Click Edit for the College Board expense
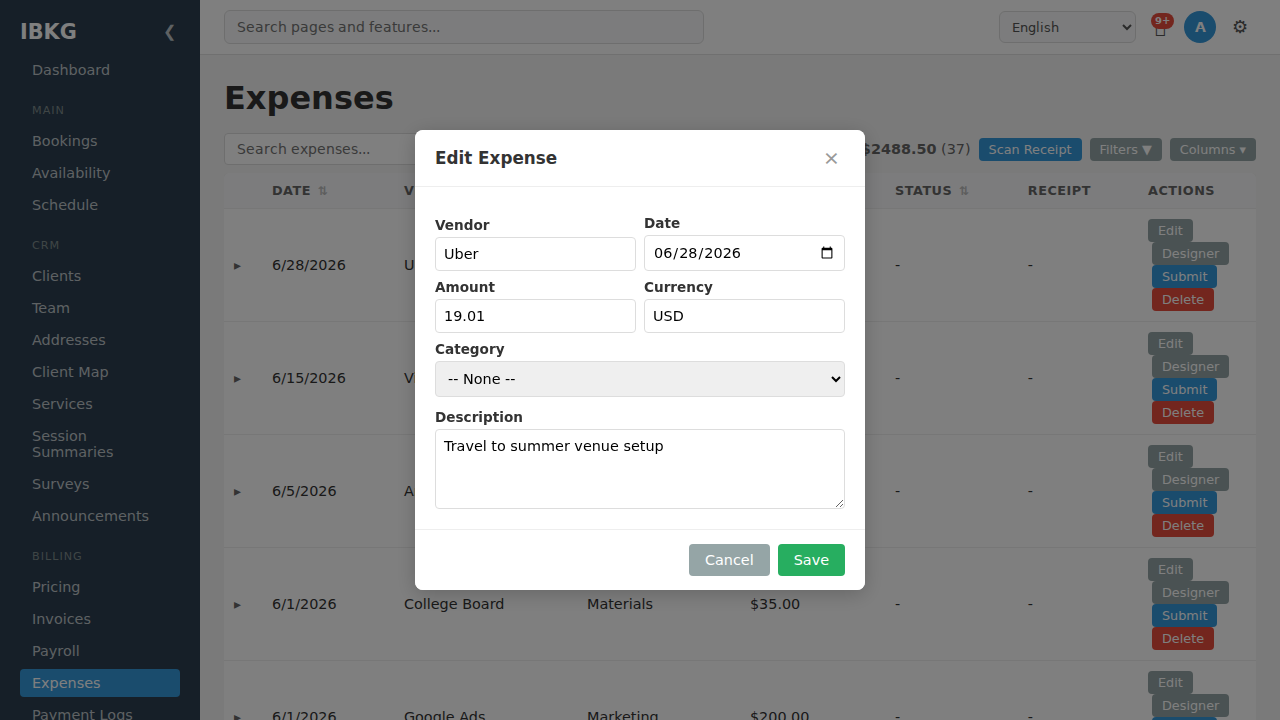Screen dimensions: 1280x720 click(1170, 570)
